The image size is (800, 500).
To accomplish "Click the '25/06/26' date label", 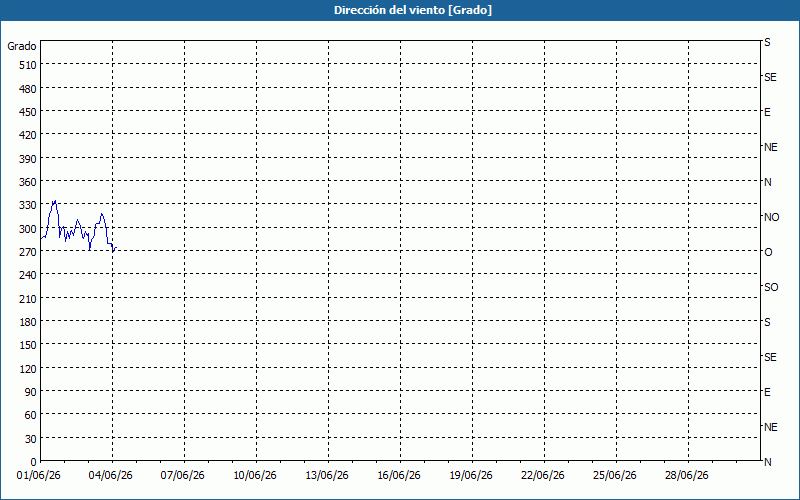I will (x=615, y=476).
